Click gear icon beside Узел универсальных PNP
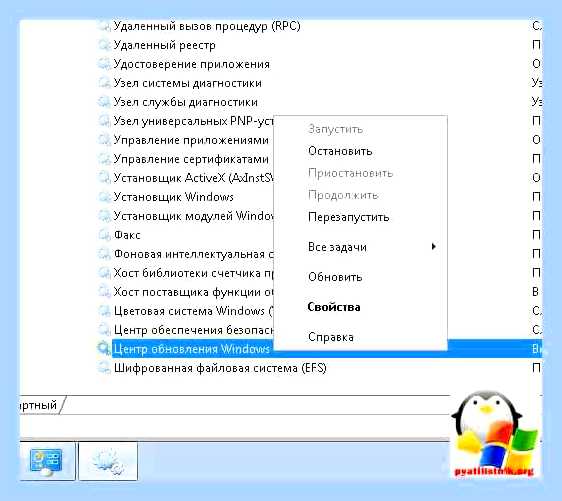Image resolution: width=562 pixels, height=501 pixels. click(x=104, y=121)
